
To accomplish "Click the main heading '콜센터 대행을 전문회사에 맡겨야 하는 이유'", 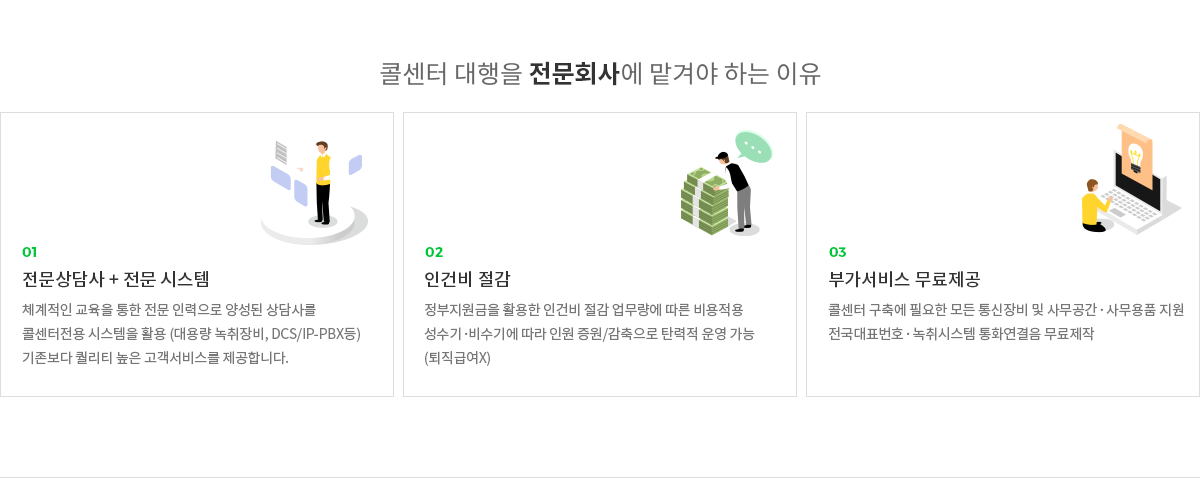I will click(x=600, y=74).
